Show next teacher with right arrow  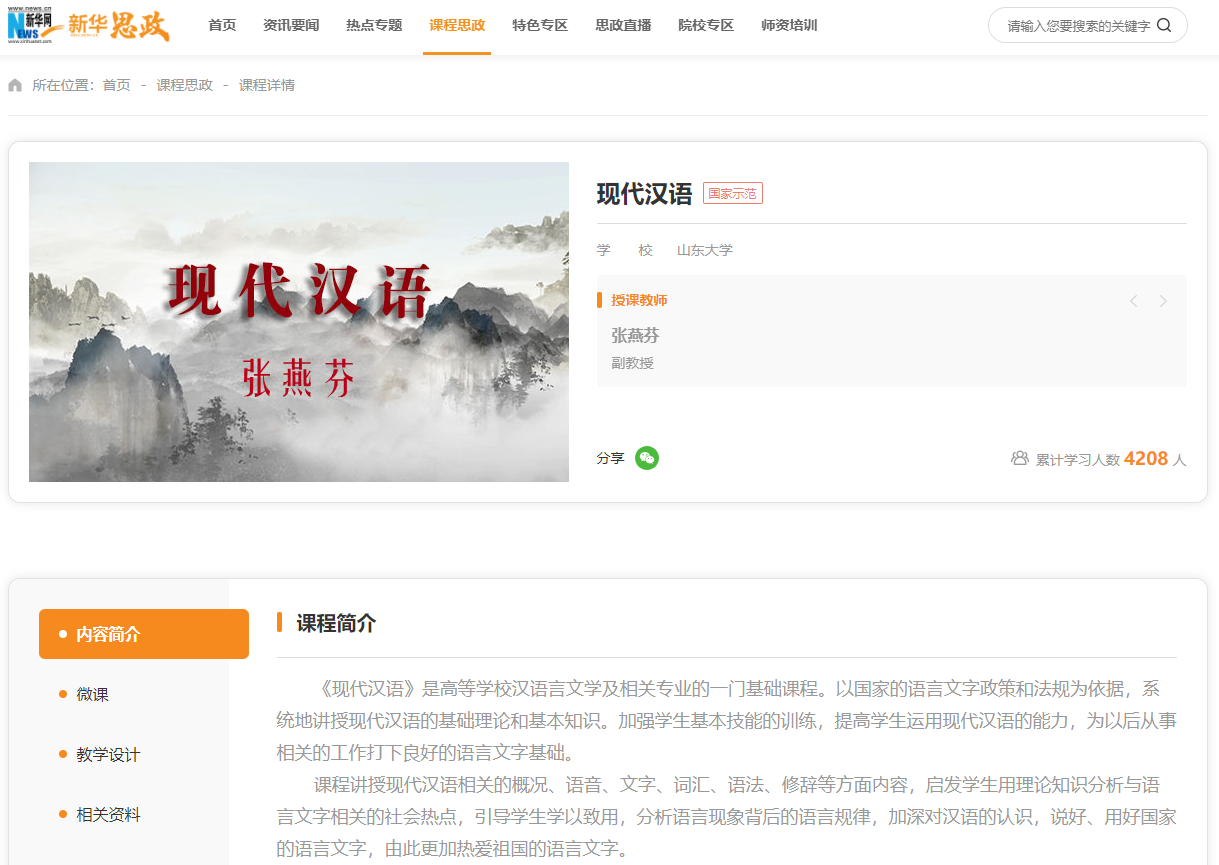(1163, 301)
